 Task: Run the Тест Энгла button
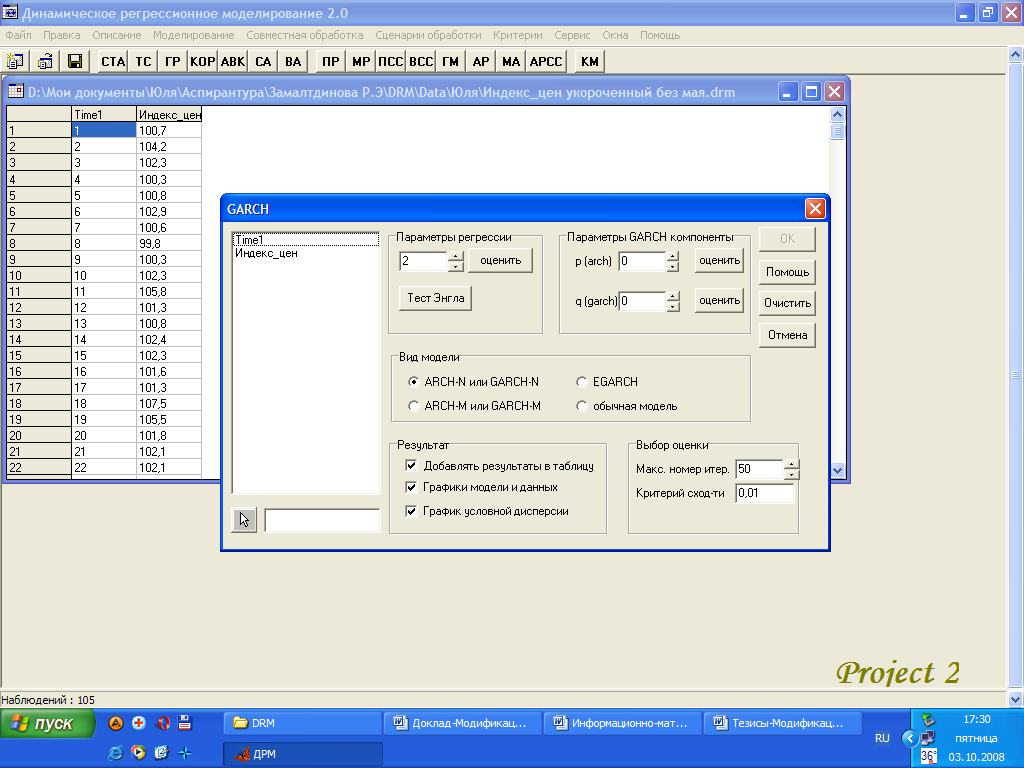[436, 298]
